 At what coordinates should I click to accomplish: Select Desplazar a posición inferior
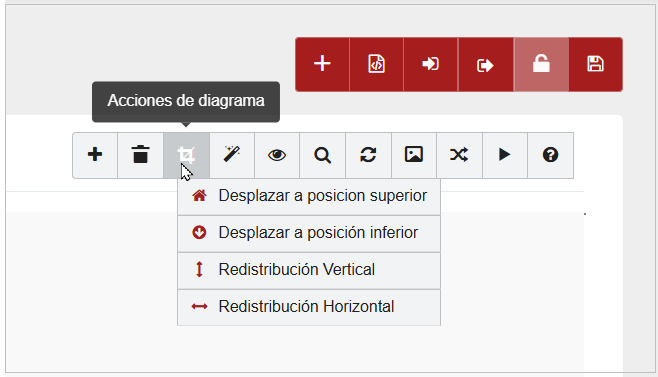click(309, 233)
